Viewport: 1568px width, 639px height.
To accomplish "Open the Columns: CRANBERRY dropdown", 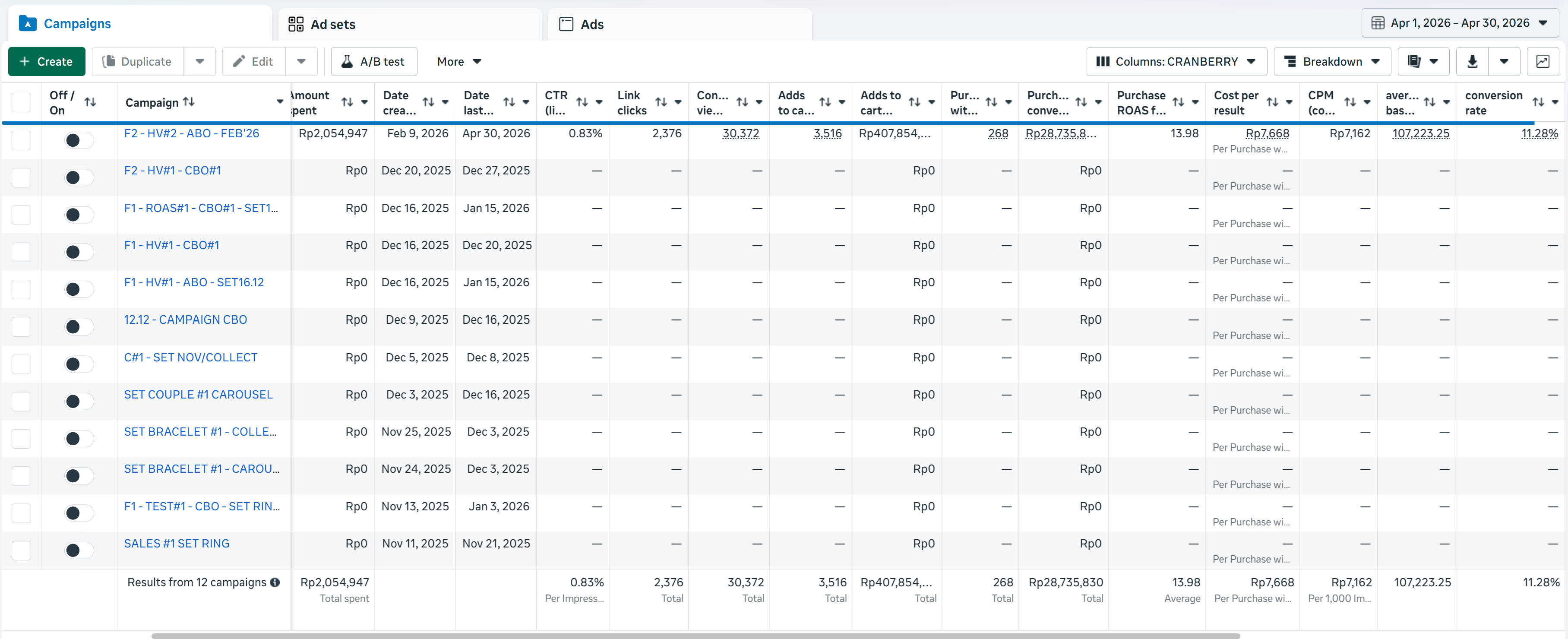I will (x=1176, y=61).
